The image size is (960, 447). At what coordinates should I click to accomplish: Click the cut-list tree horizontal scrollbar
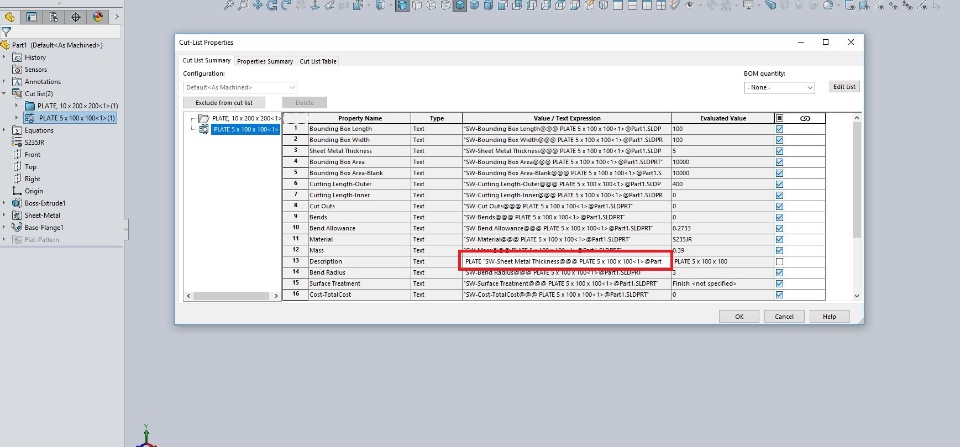coord(232,296)
